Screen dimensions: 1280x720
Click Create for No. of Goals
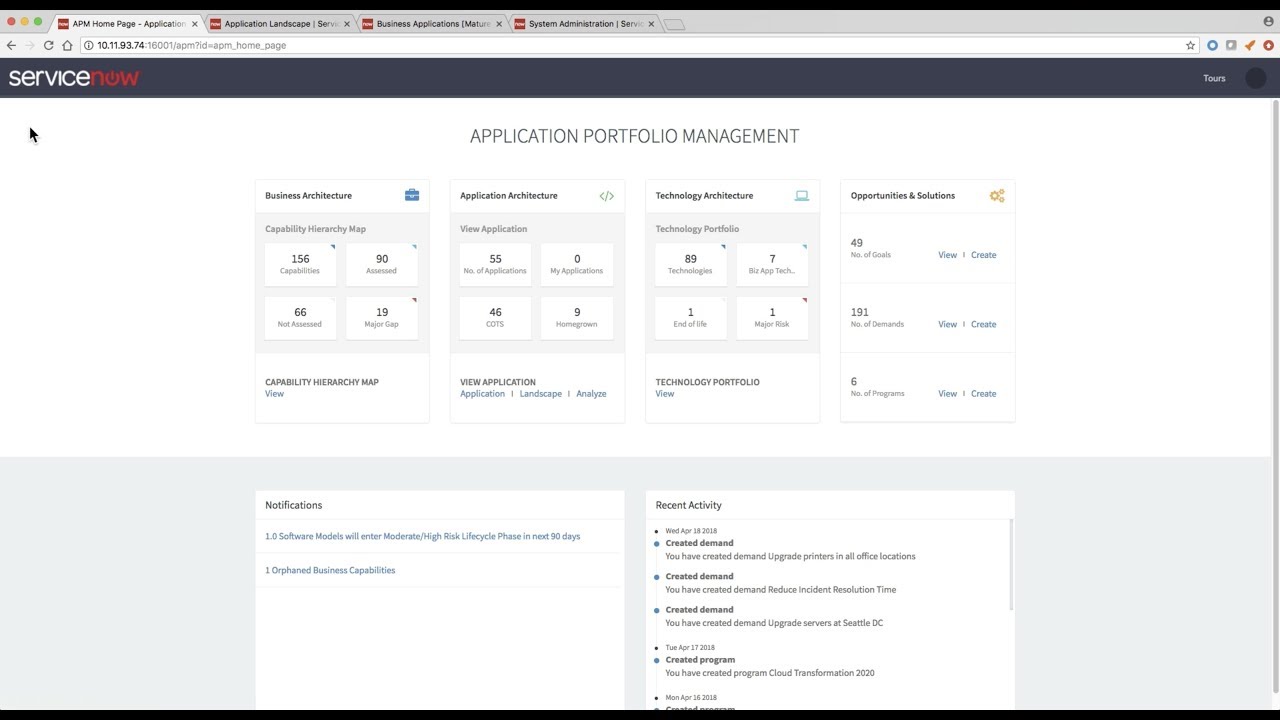[x=983, y=255]
